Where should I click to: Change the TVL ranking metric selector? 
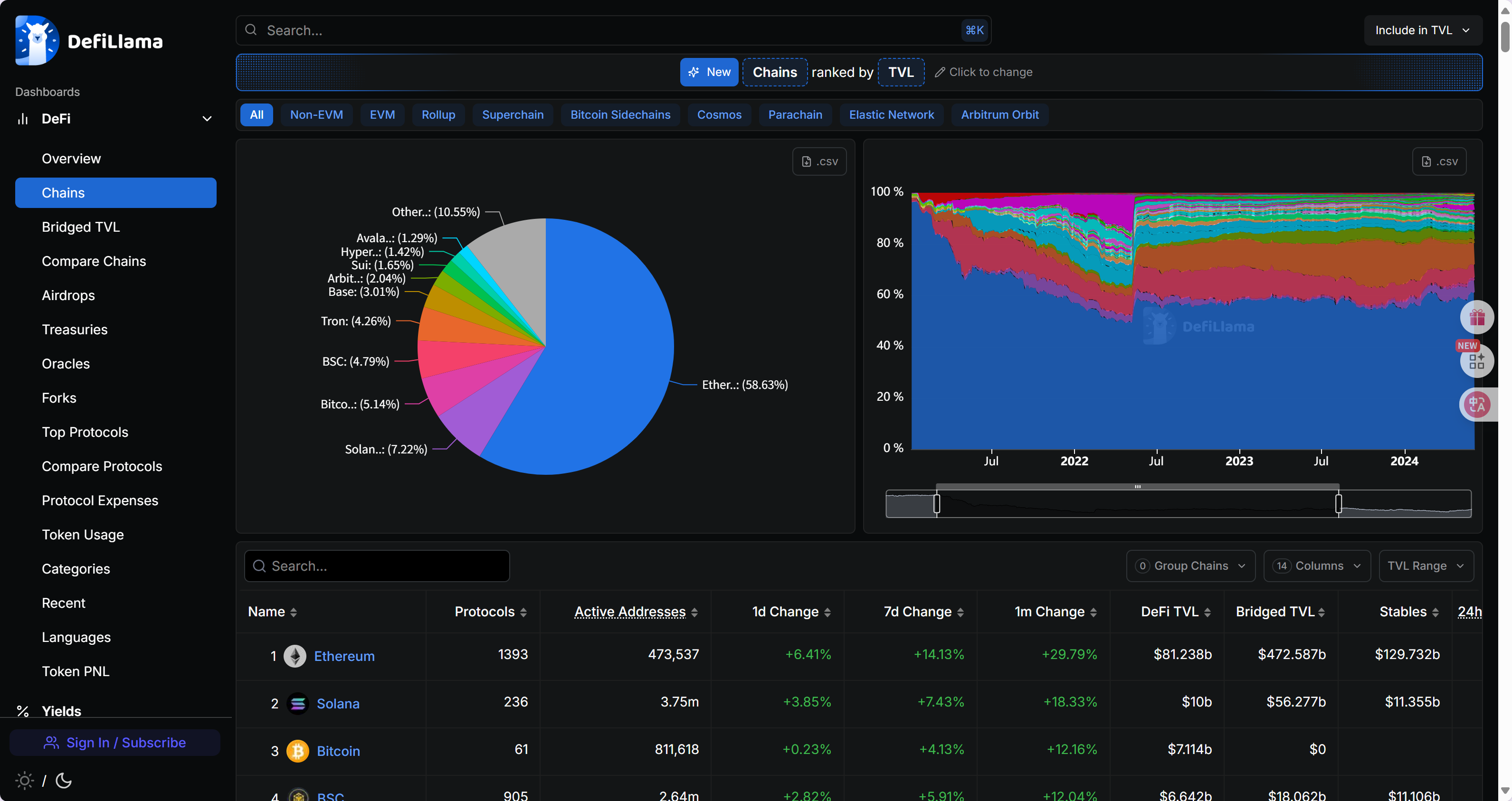[901, 72]
